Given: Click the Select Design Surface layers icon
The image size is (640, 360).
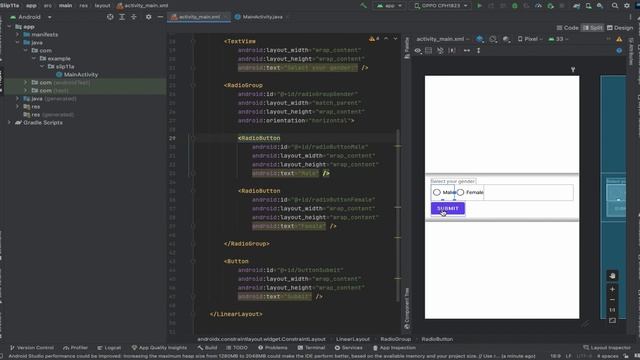Looking at the screenshot, I should pyautogui.click(x=480, y=39).
